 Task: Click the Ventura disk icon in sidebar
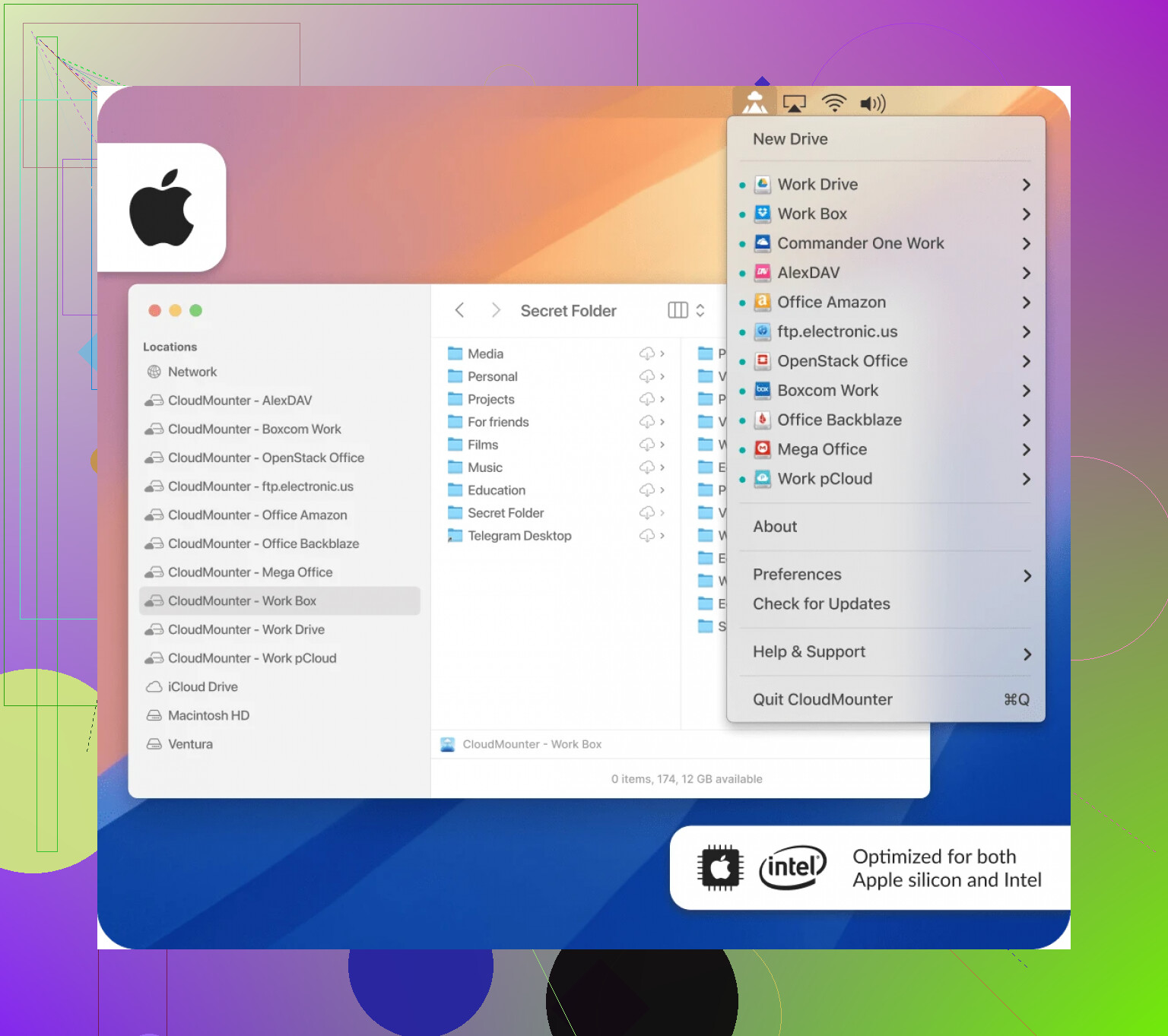coord(154,744)
